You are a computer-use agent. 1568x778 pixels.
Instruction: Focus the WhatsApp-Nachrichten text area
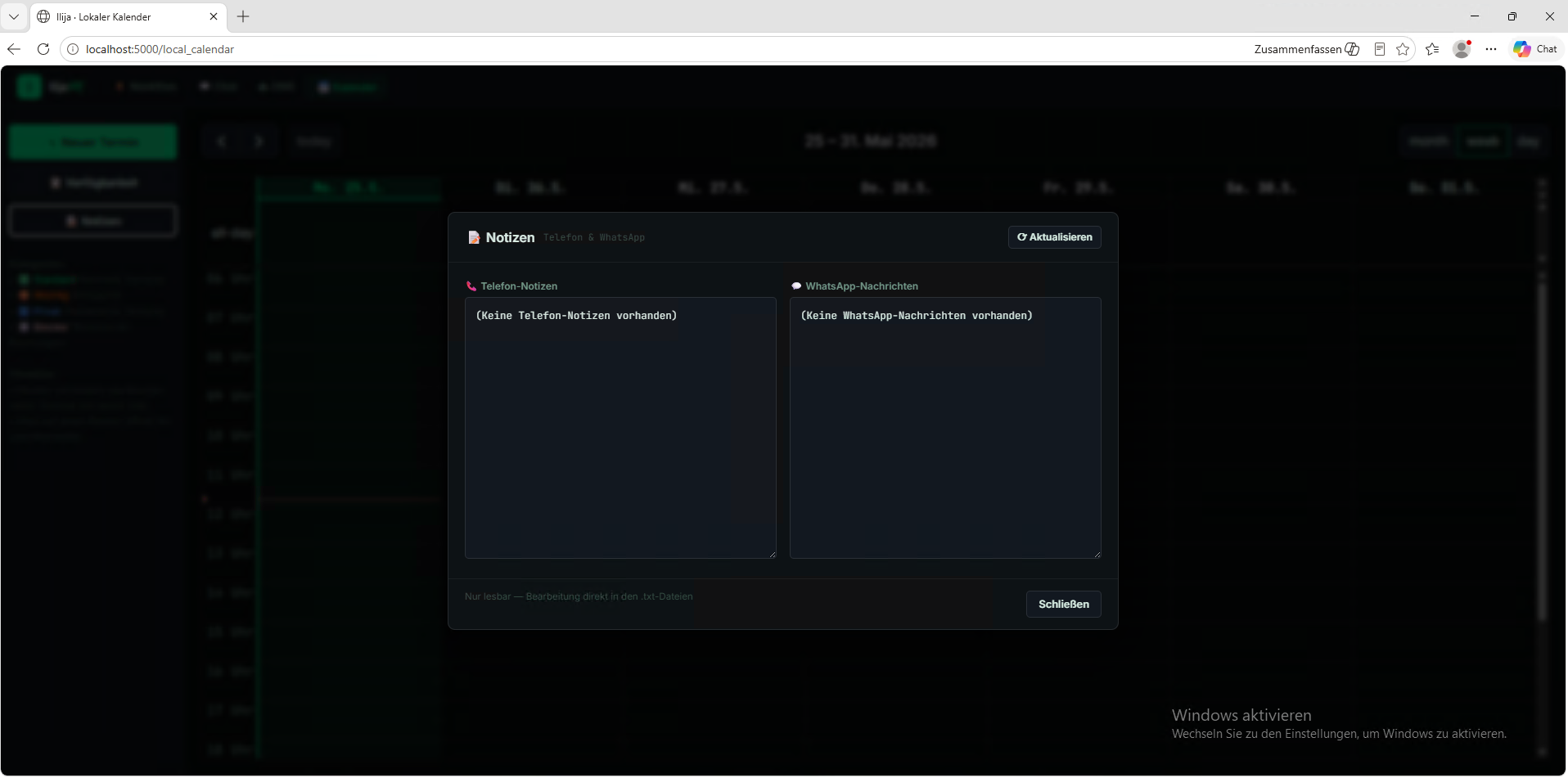pyautogui.click(x=945, y=428)
